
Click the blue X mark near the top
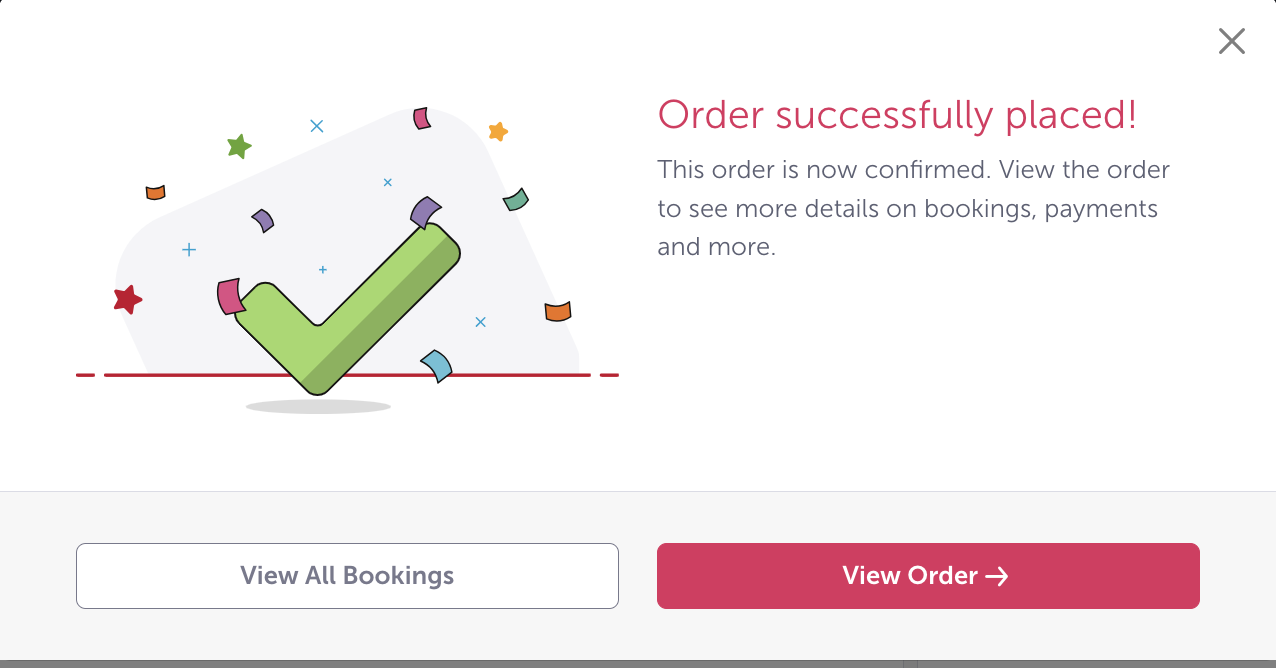pos(317,126)
